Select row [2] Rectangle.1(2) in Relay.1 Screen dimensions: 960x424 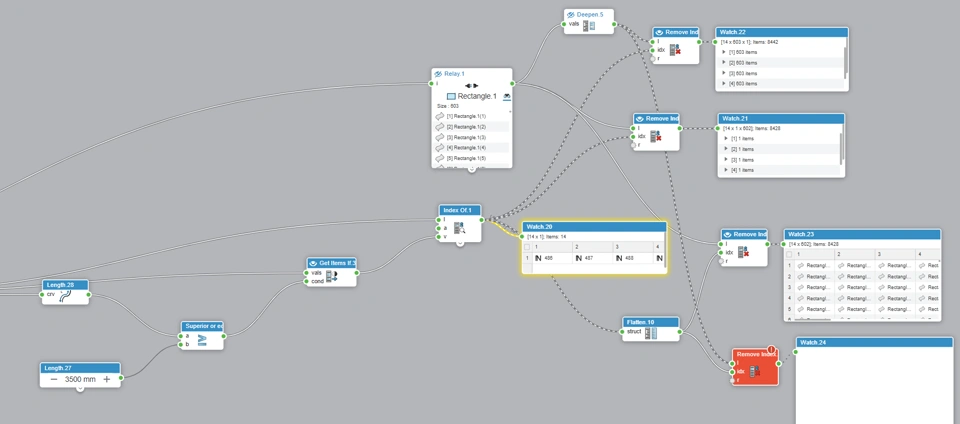tap(471, 127)
